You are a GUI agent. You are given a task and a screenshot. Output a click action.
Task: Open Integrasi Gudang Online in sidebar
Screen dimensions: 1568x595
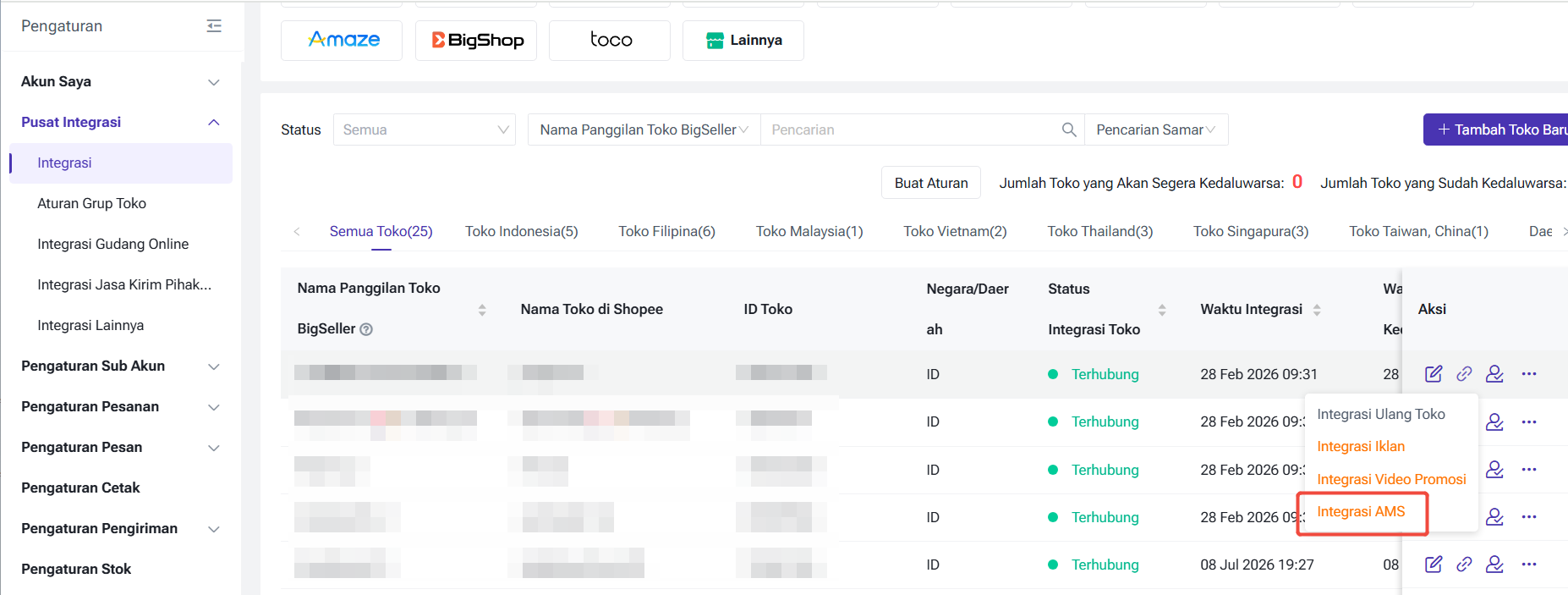(x=112, y=244)
